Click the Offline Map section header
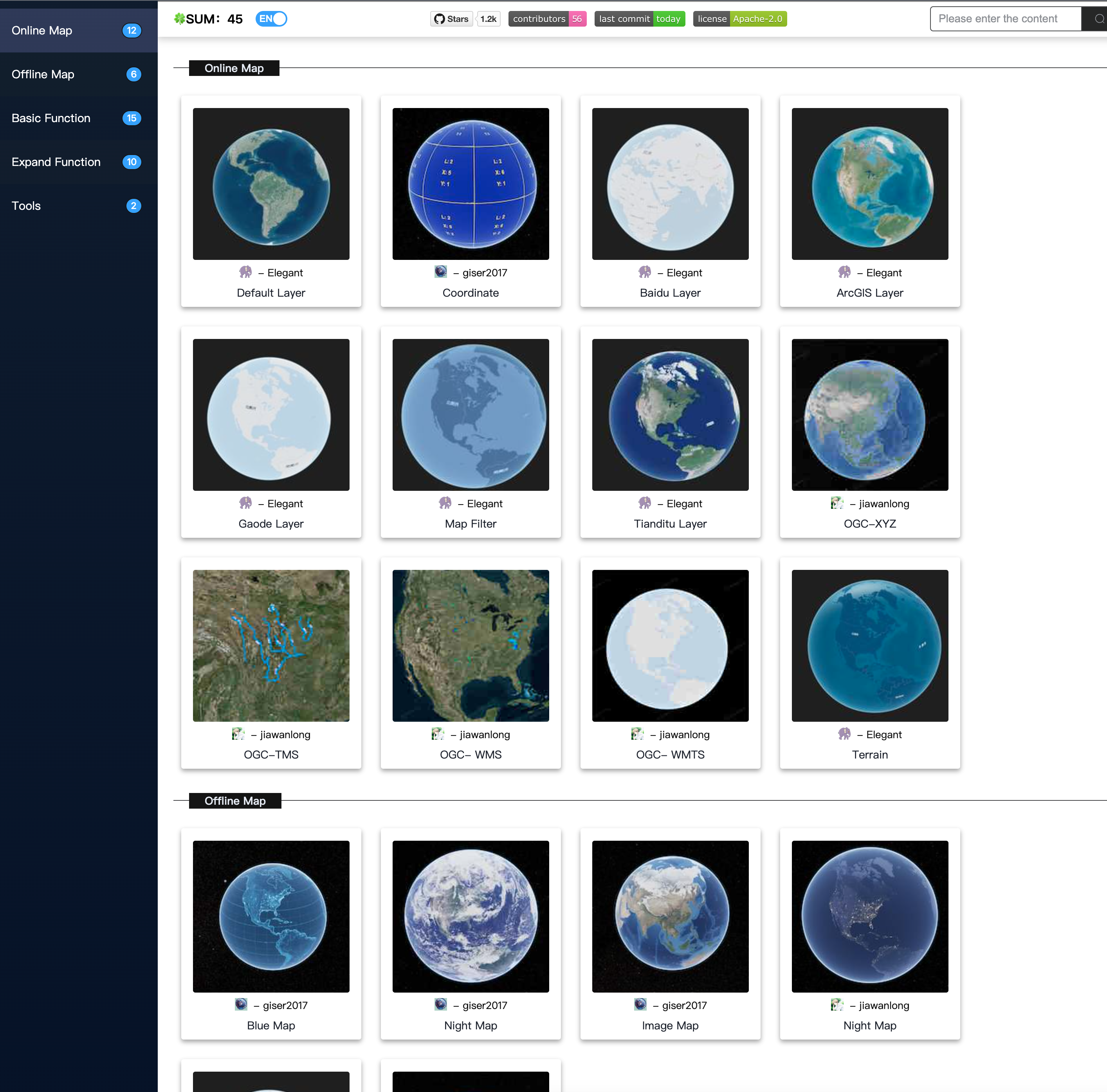1107x1092 pixels. 235,801
